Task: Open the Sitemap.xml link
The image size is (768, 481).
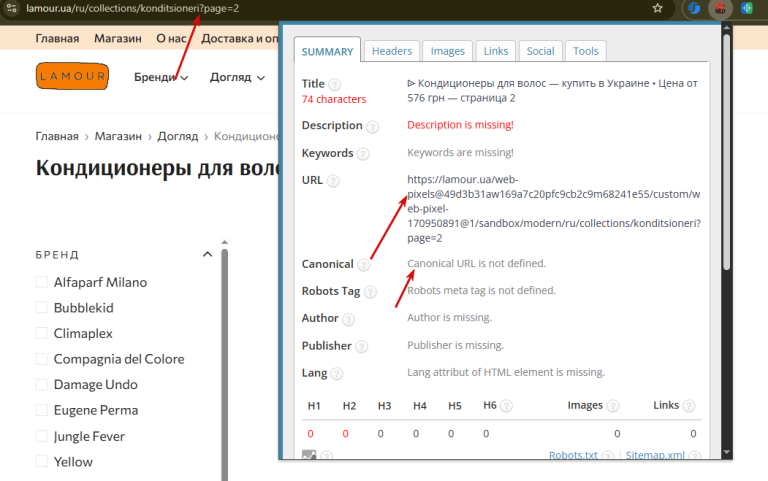Action: (x=655, y=455)
